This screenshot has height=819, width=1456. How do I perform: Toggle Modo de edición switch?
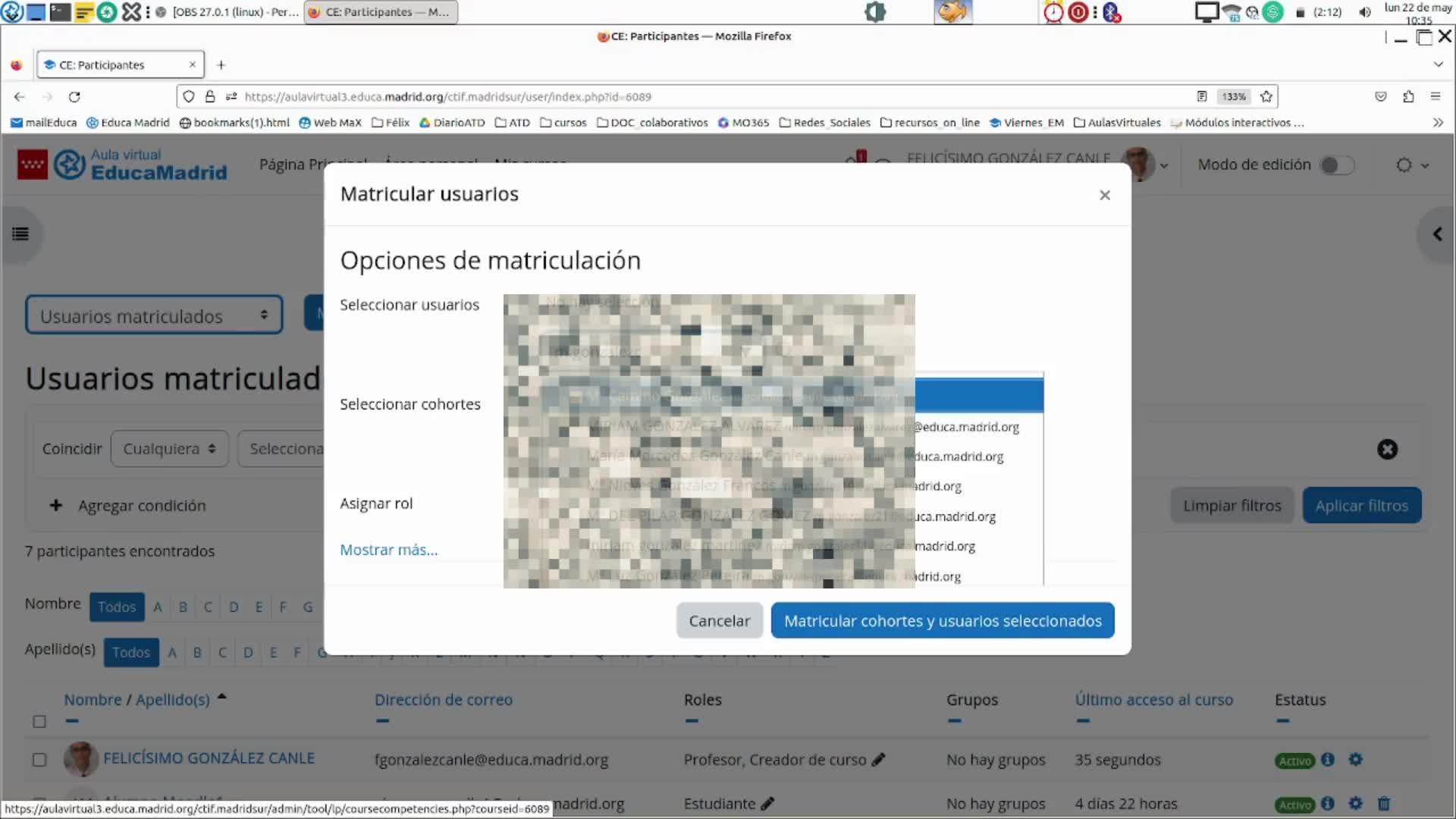coord(1336,165)
